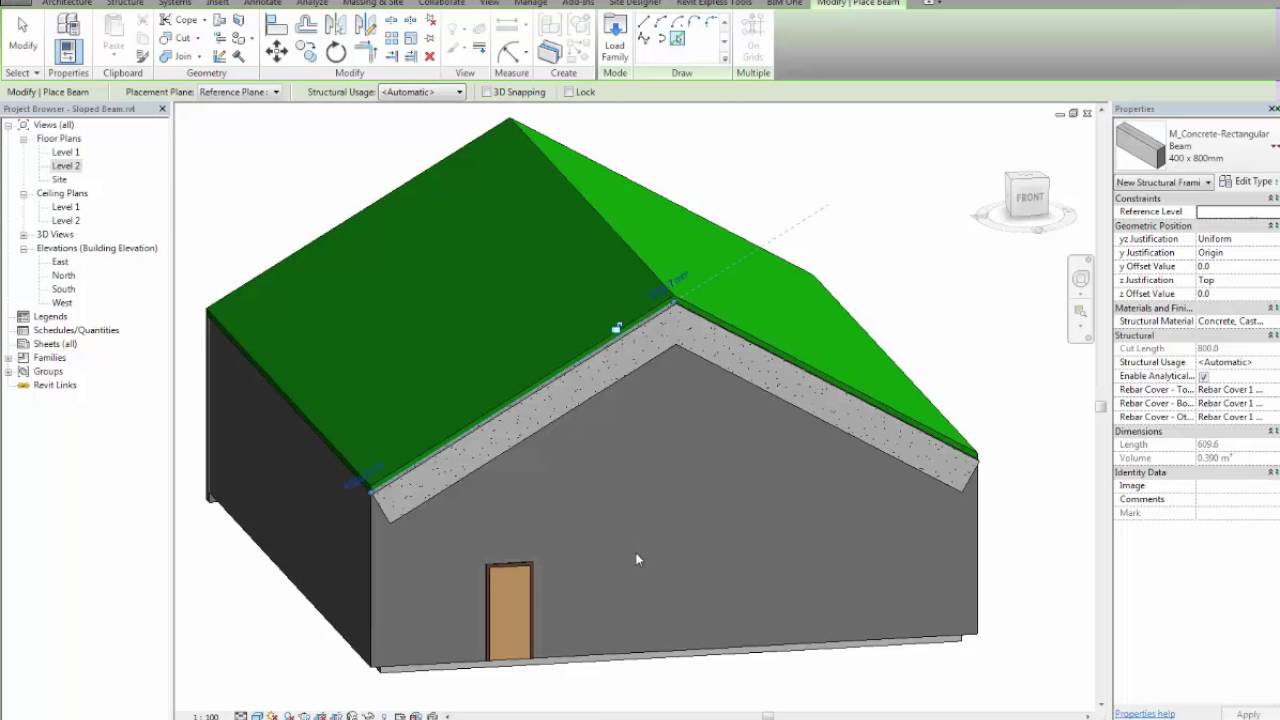Viewport: 1280px width, 720px height.
Task: Collapse the Floor Plans node
Action: pos(24,139)
